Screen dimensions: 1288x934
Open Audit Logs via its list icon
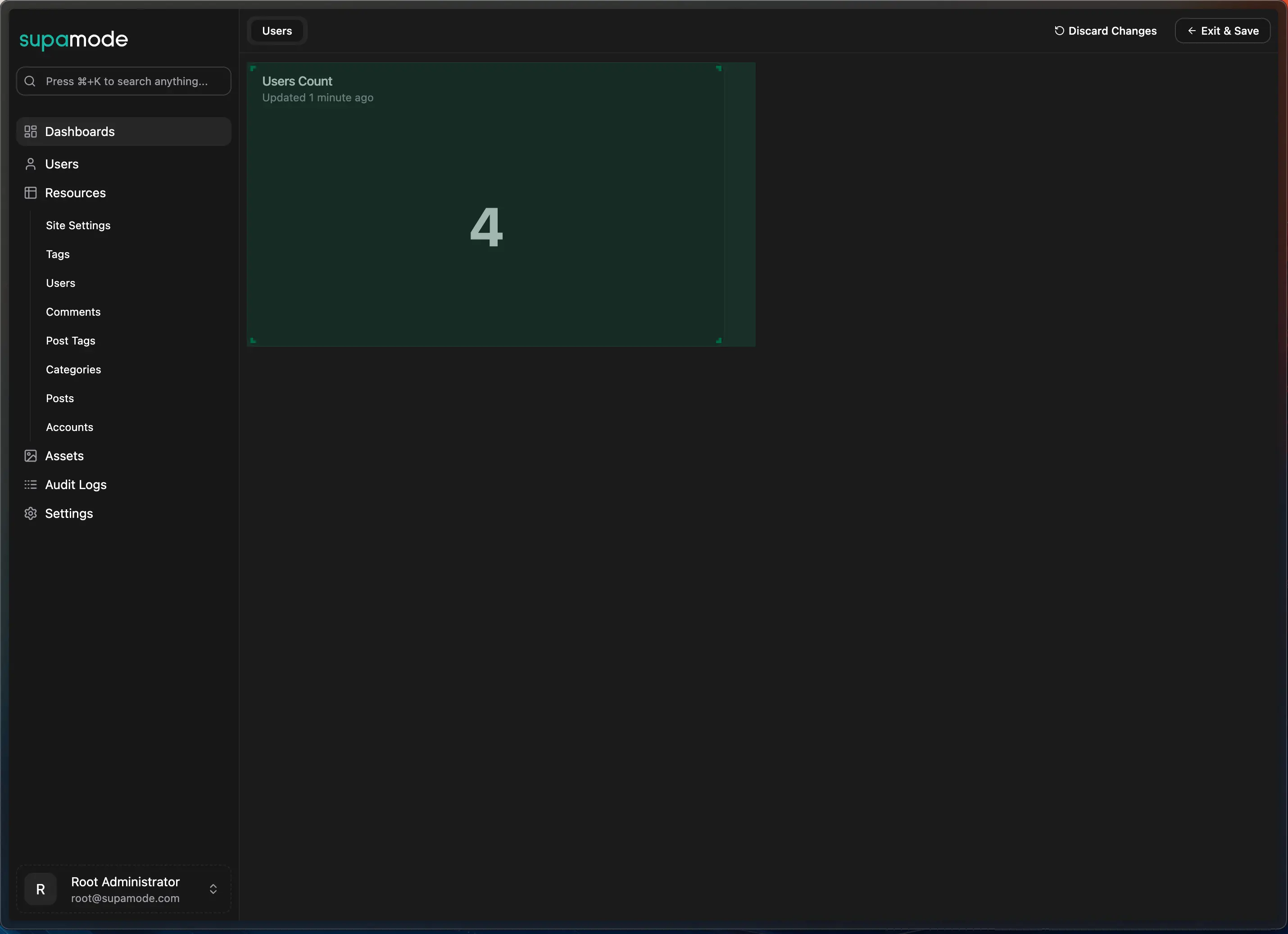[x=31, y=485]
